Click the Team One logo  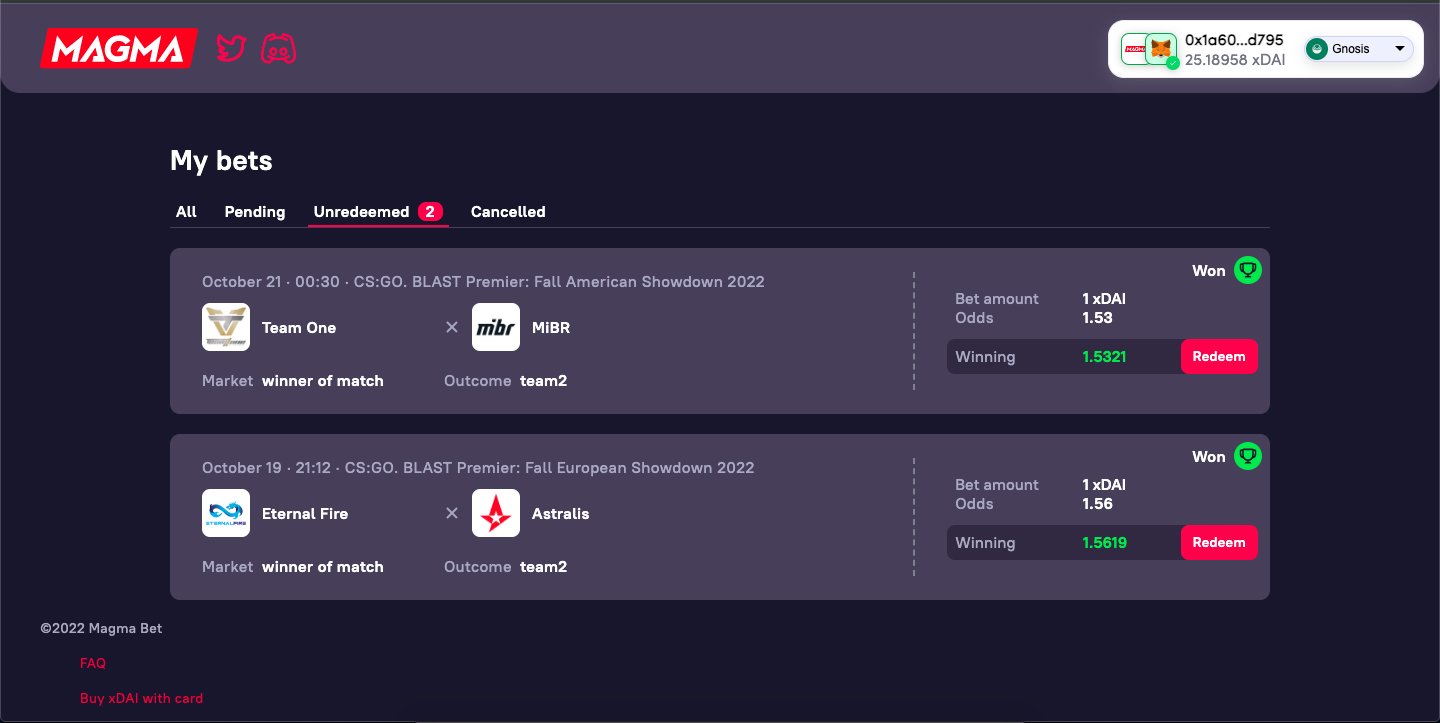[x=226, y=327]
